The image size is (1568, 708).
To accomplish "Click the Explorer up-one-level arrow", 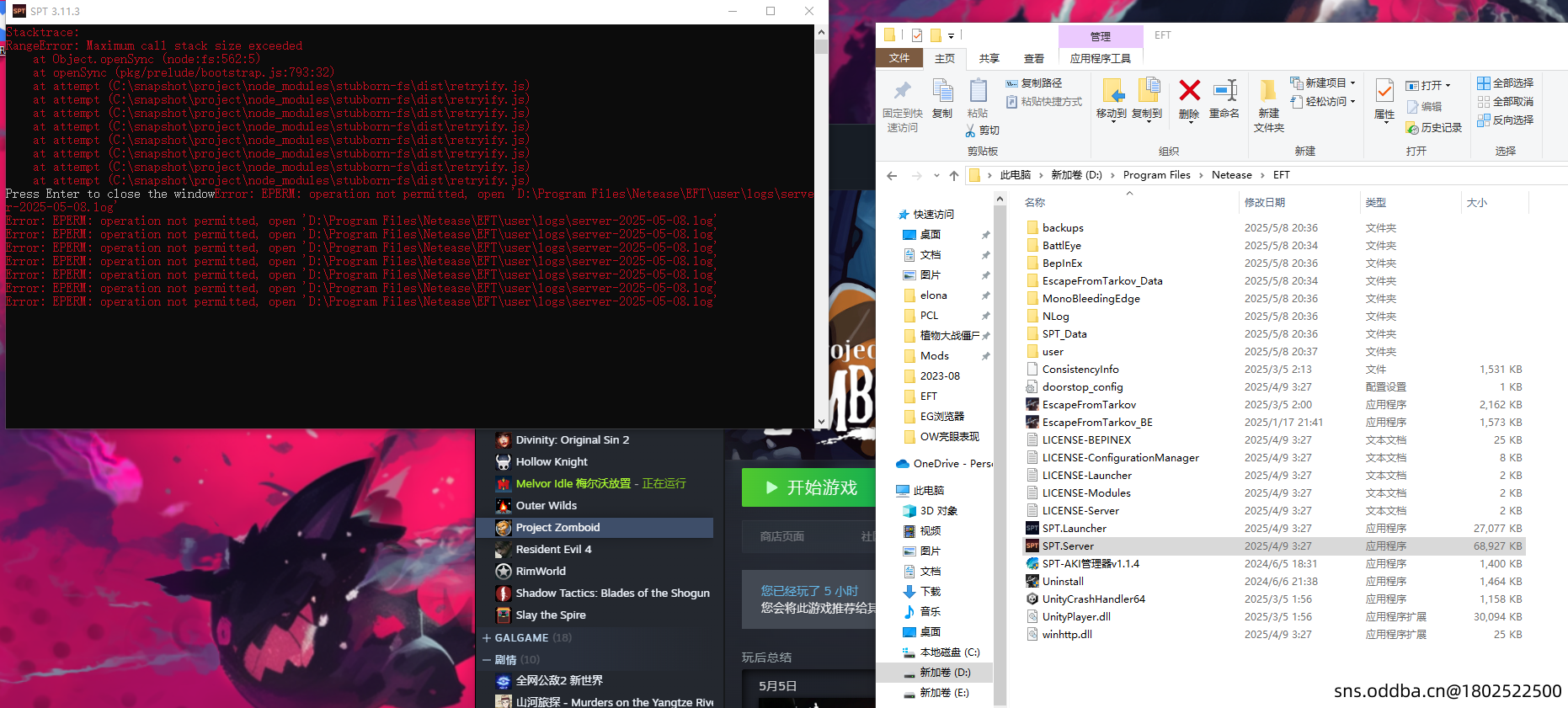I will pos(954,175).
